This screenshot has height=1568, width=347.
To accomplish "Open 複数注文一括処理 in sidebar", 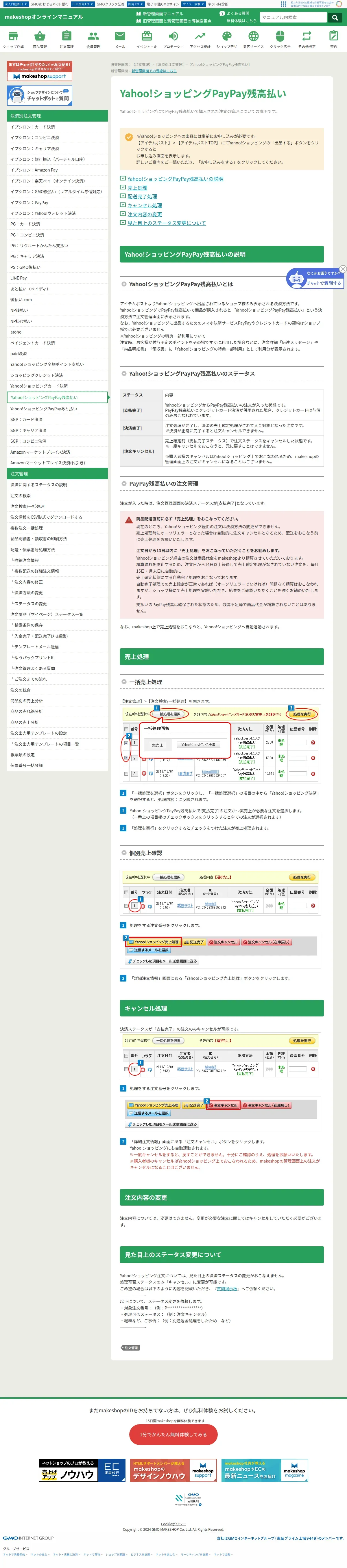I will (57, 528).
